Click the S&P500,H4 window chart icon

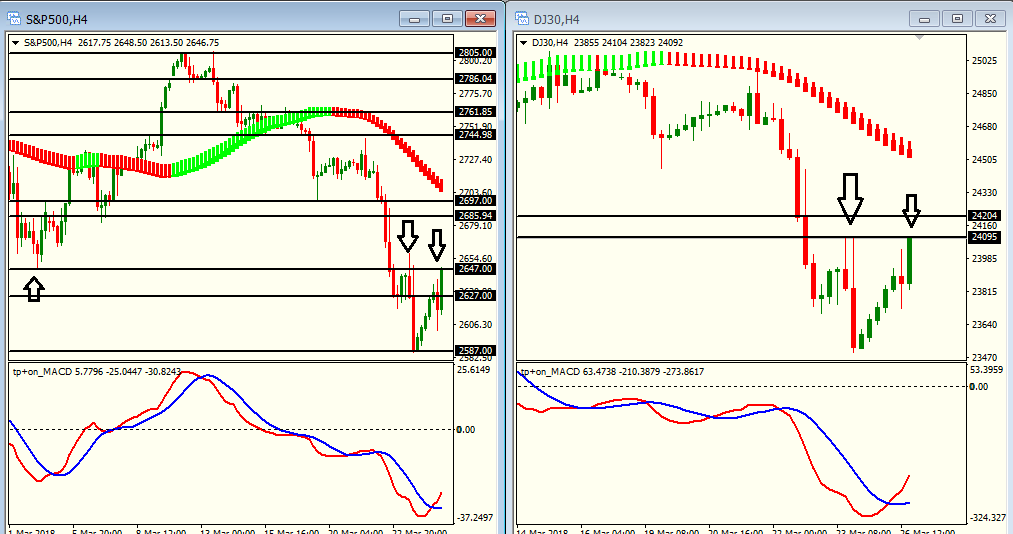[14, 19]
